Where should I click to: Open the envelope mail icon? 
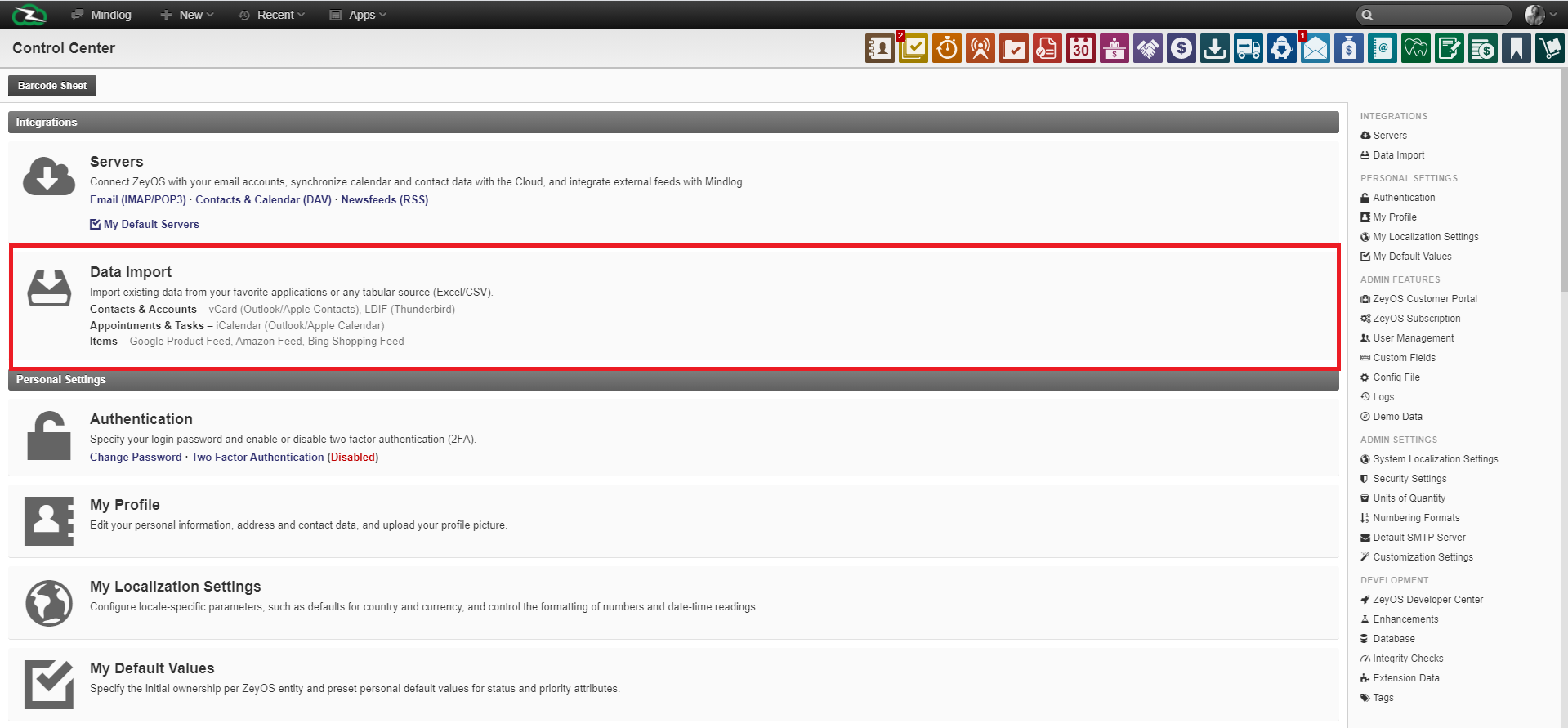1315,49
